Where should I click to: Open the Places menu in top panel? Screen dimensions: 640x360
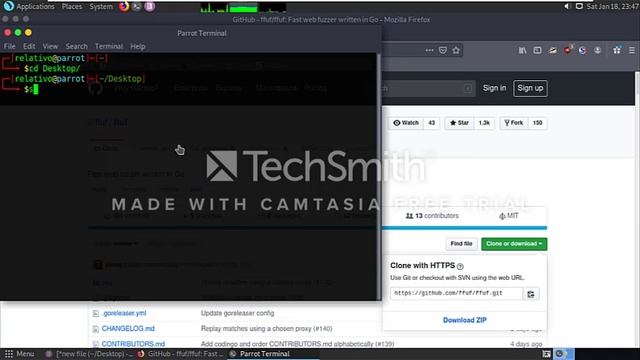pos(72,7)
